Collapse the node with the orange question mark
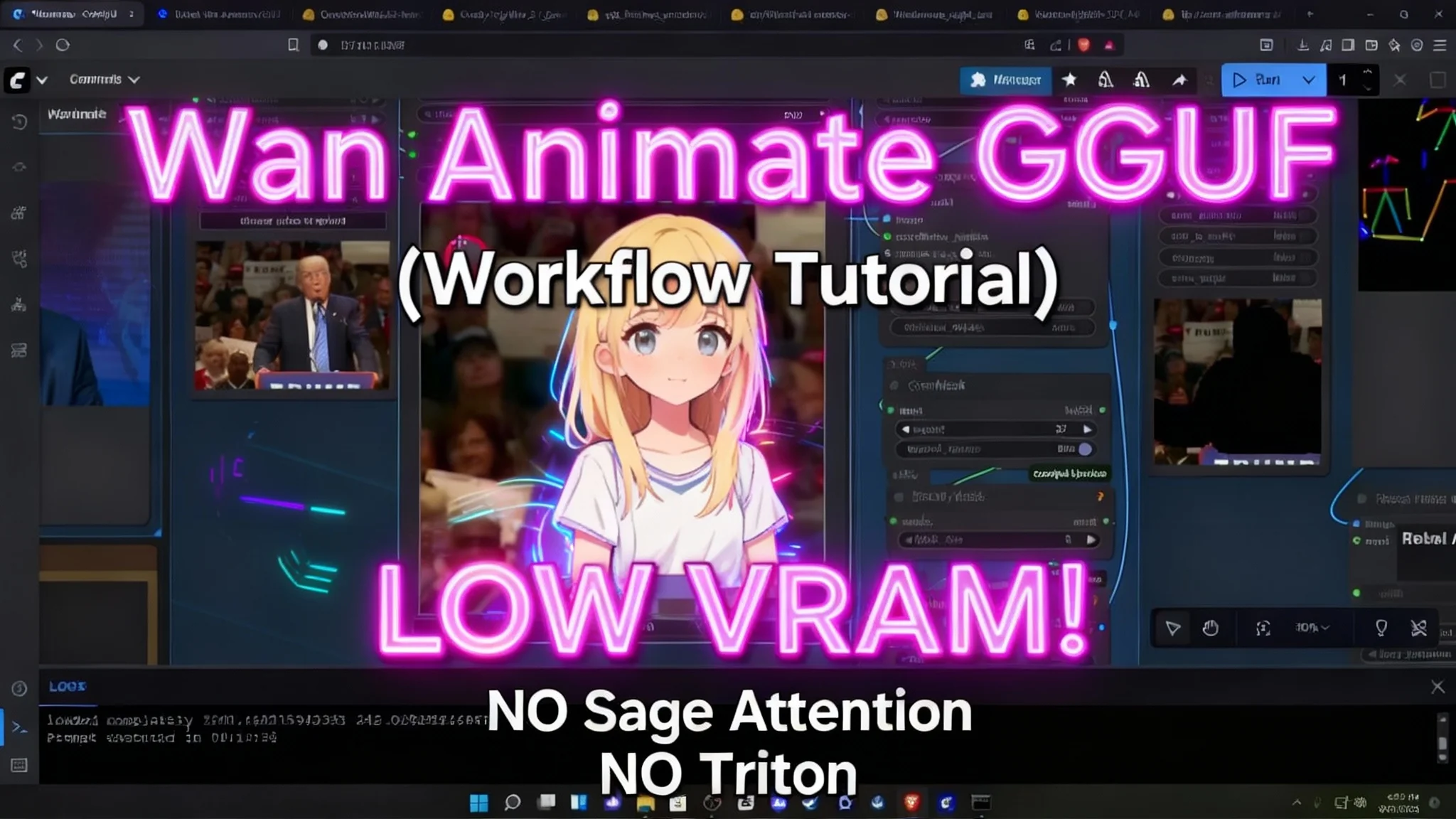 (x=899, y=497)
